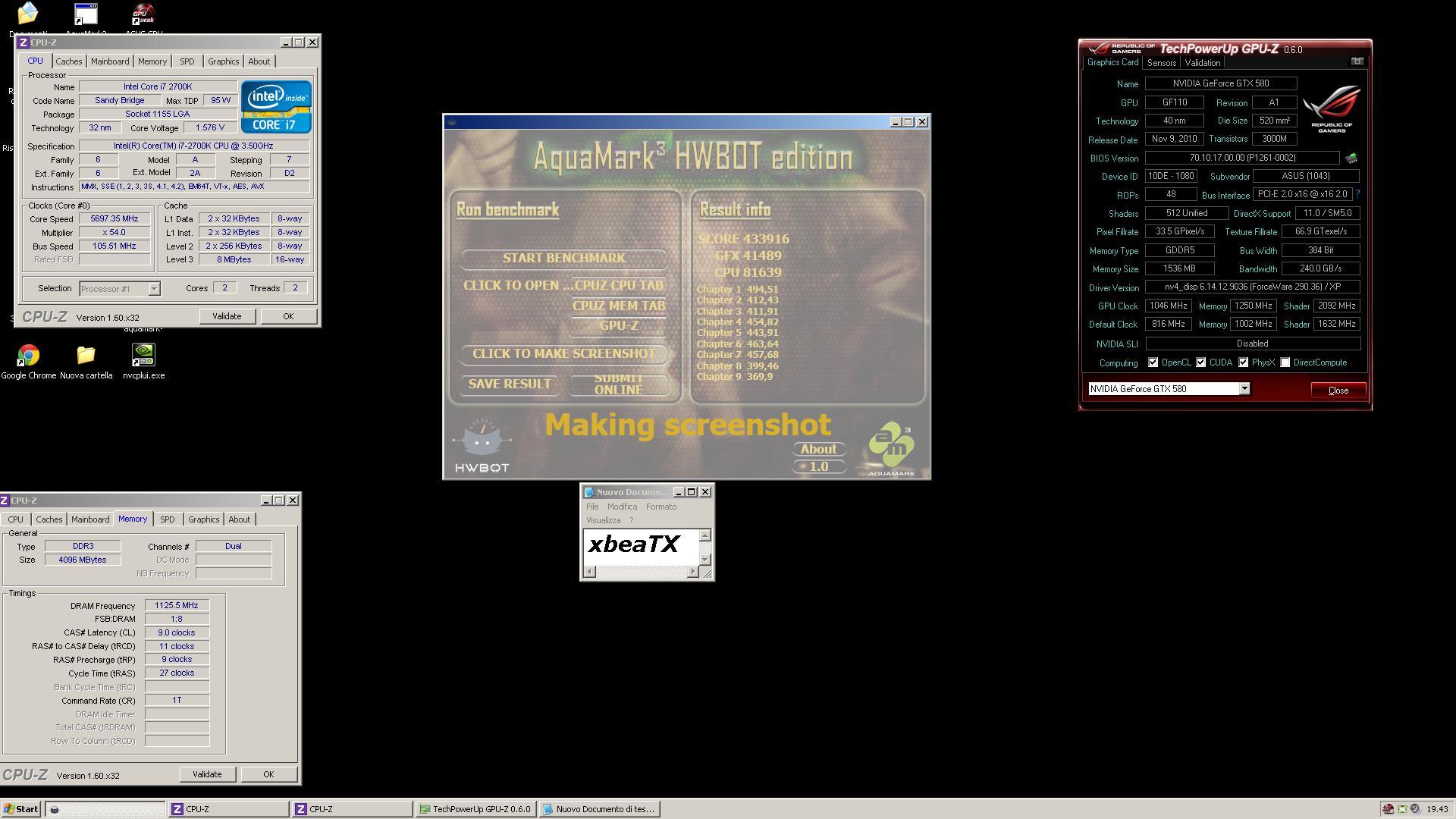
Task: Click the HWBOT robot logo
Action: coord(482,446)
